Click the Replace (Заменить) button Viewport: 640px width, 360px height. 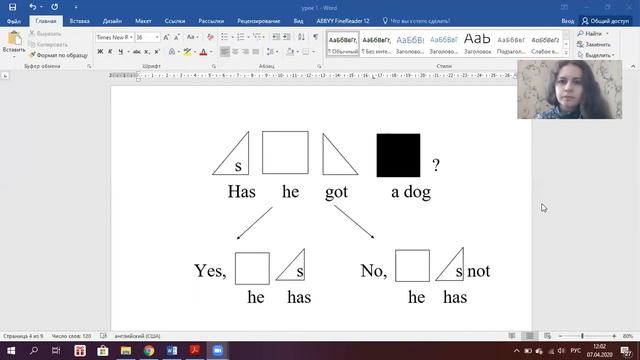coord(594,44)
